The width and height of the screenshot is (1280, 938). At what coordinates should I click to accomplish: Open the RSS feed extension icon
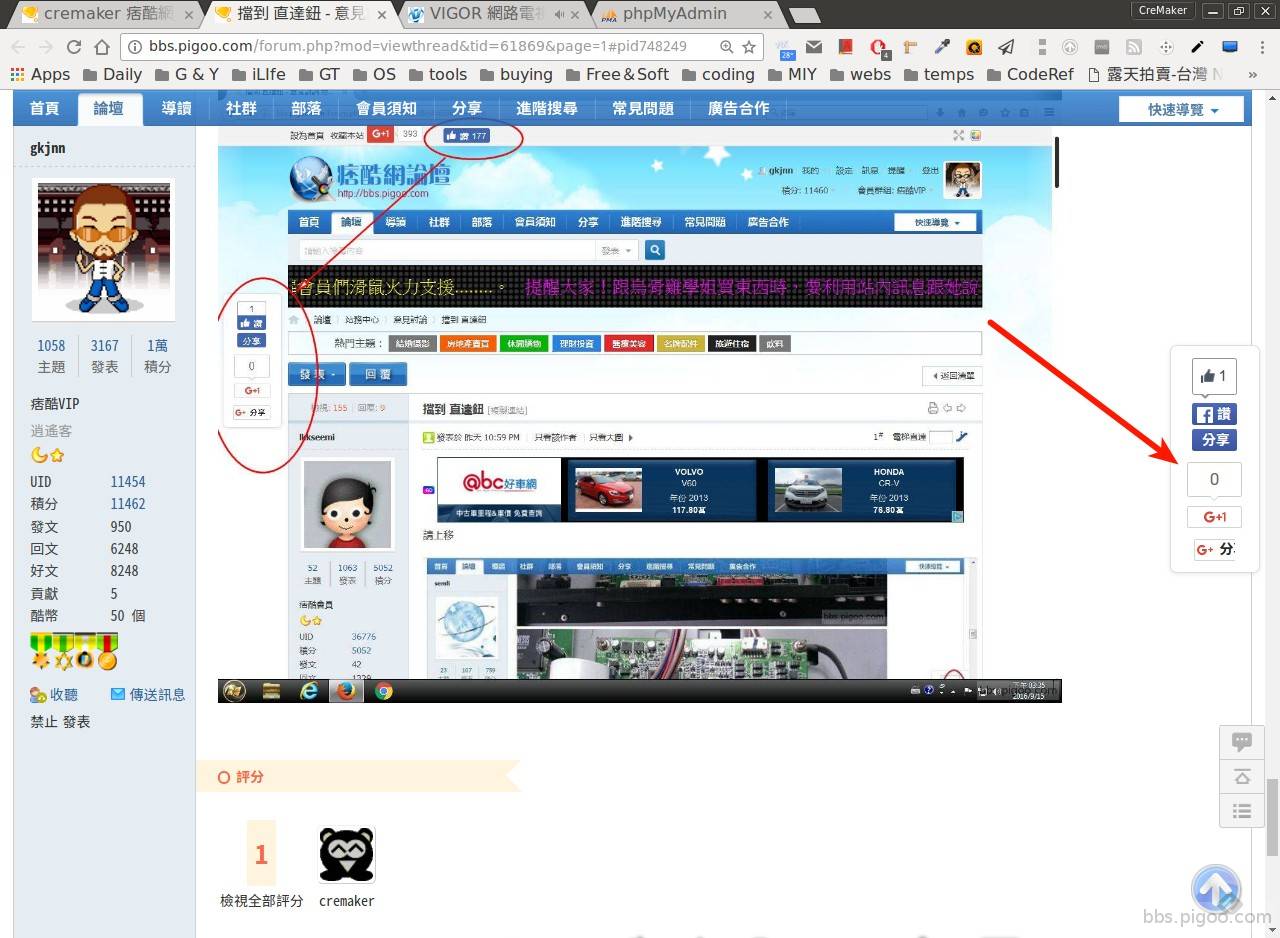(1134, 47)
